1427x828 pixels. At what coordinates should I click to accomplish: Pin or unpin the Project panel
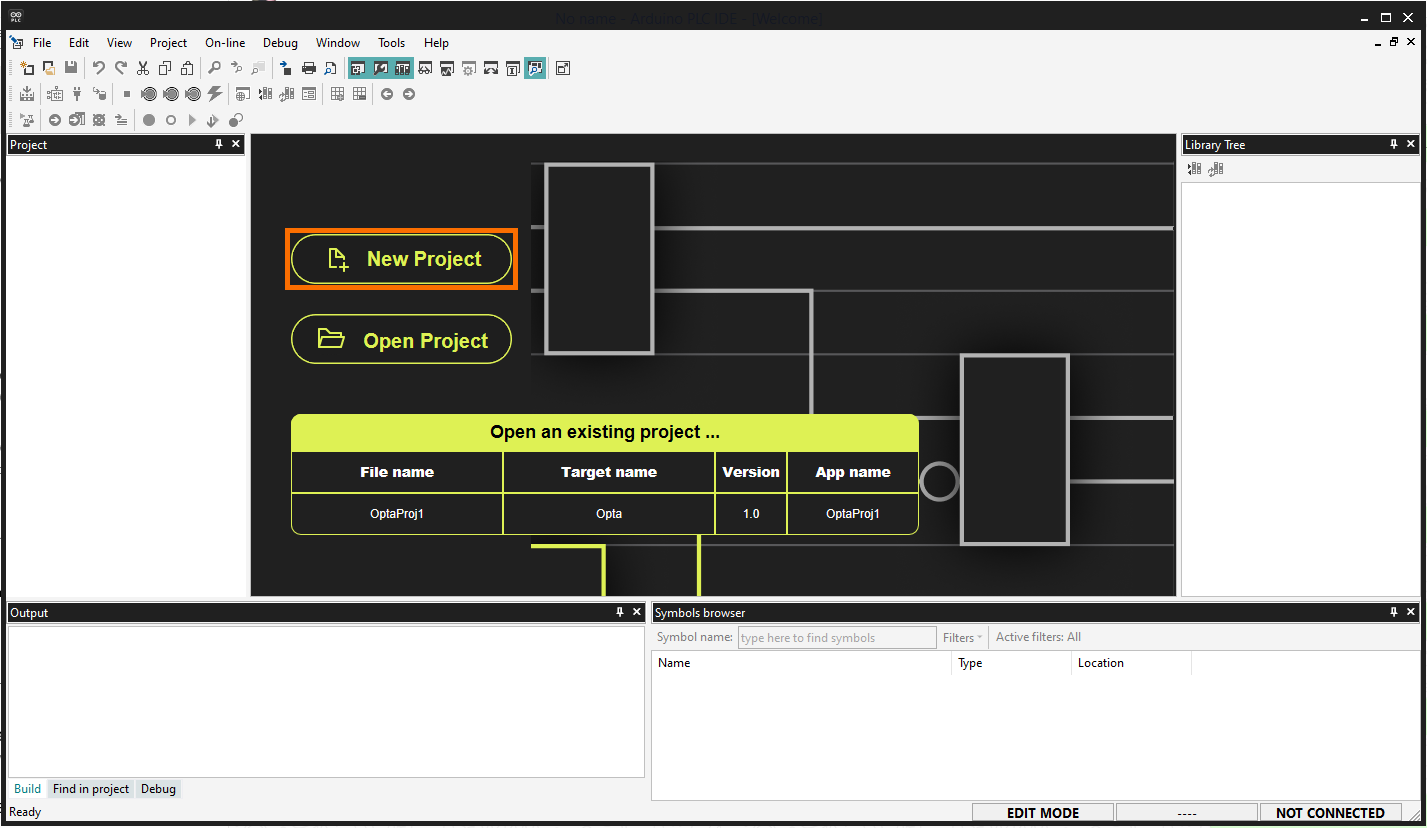(x=219, y=145)
